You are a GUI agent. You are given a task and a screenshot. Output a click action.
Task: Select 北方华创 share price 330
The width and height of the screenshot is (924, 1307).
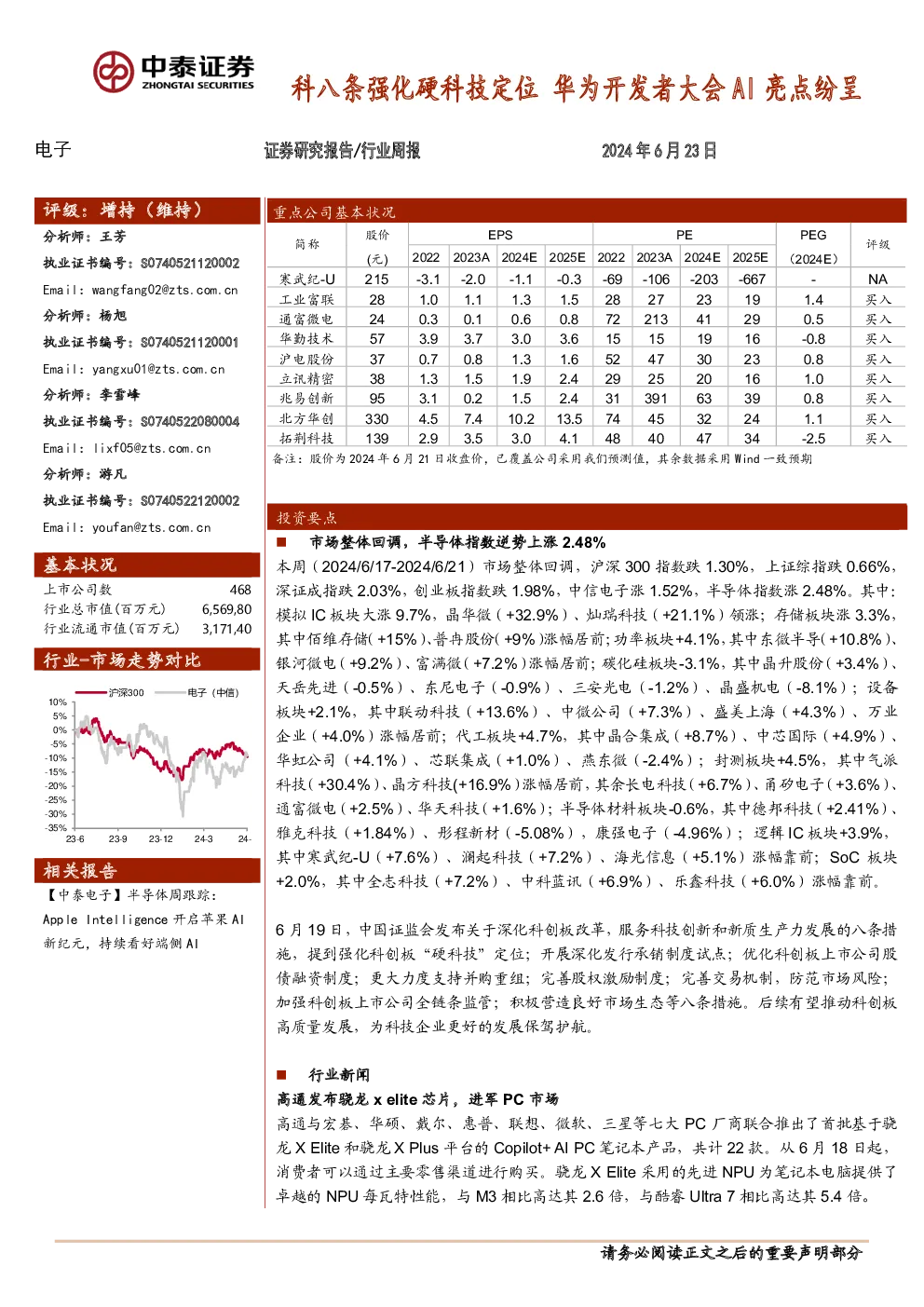click(376, 419)
